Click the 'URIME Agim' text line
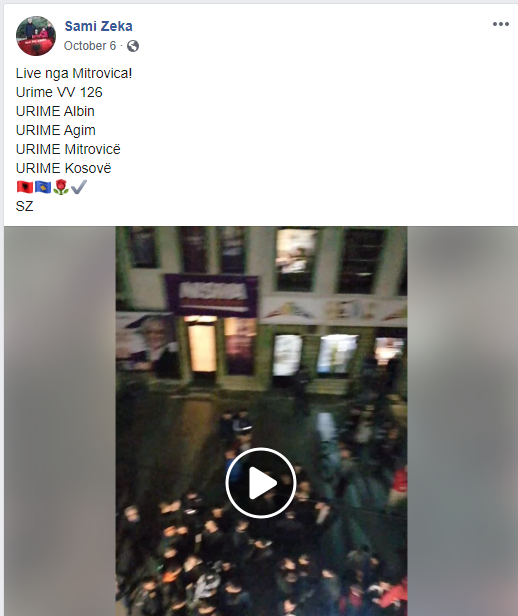The image size is (518, 616). coord(55,130)
